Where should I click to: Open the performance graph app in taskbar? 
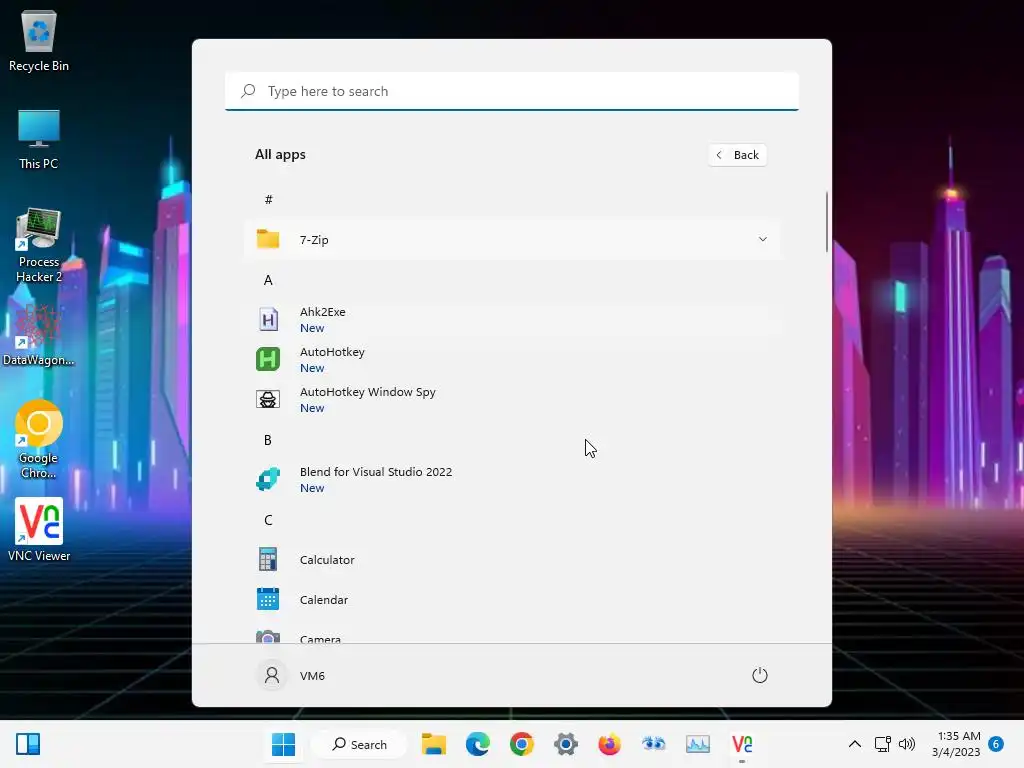pos(697,744)
